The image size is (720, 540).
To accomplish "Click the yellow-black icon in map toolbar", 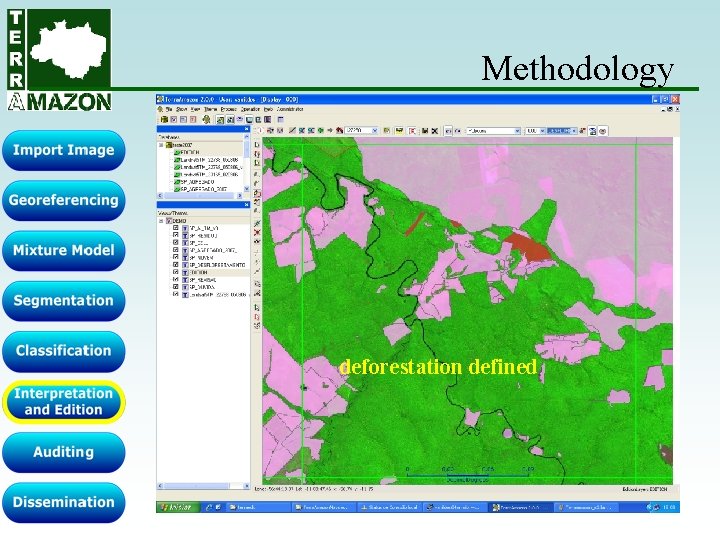I will (399, 131).
